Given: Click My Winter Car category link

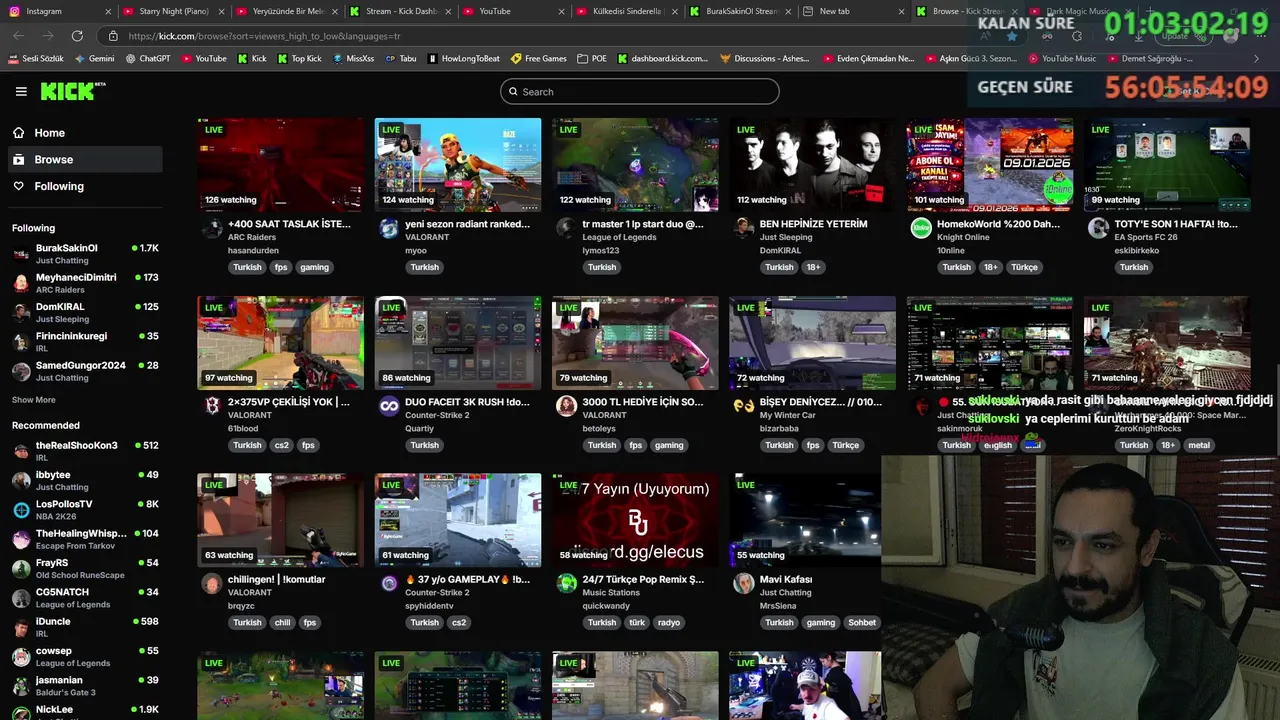Looking at the screenshot, I should 788,415.
